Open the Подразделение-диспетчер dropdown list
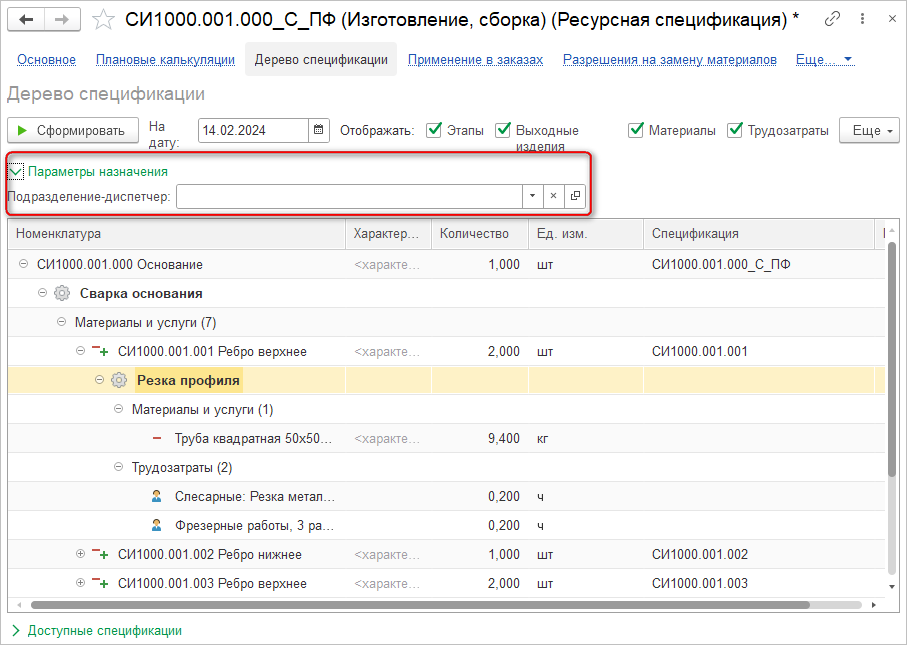Image resolution: width=907 pixels, height=645 pixels. click(532, 196)
